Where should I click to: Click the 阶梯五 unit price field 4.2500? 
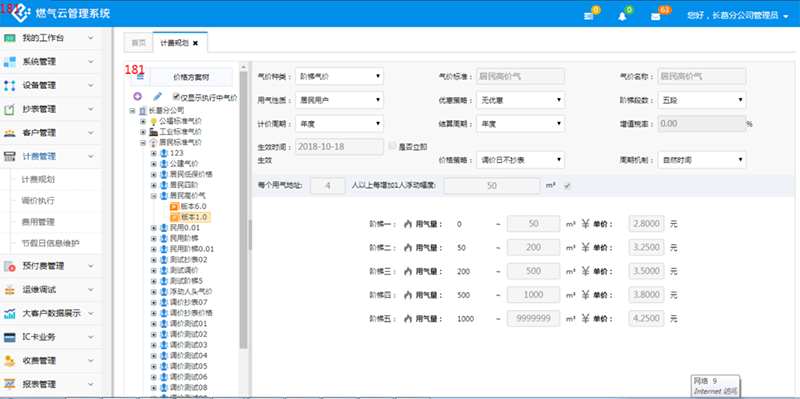(646, 319)
